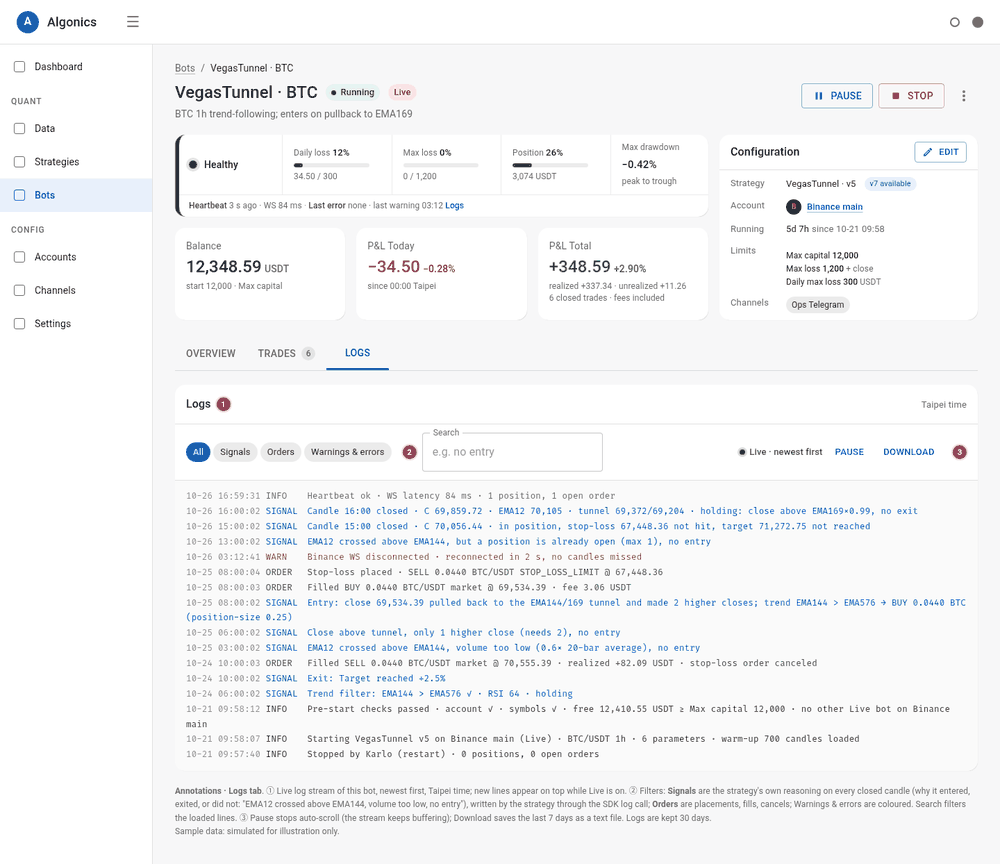Select the All log filter chip
1000x864 pixels.
click(198, 452)
